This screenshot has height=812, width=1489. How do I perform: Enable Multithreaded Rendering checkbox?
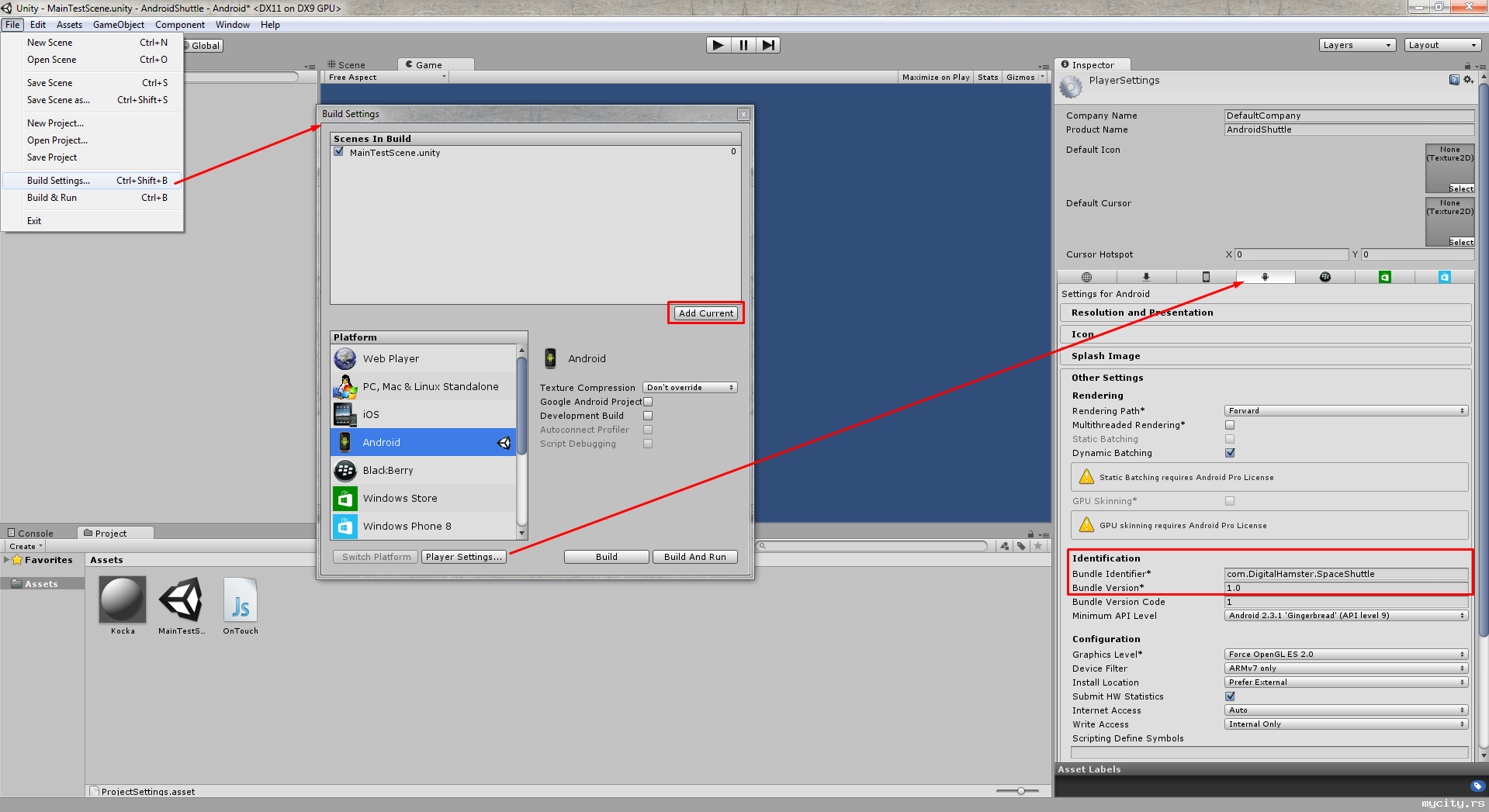tap(1230, 425)
